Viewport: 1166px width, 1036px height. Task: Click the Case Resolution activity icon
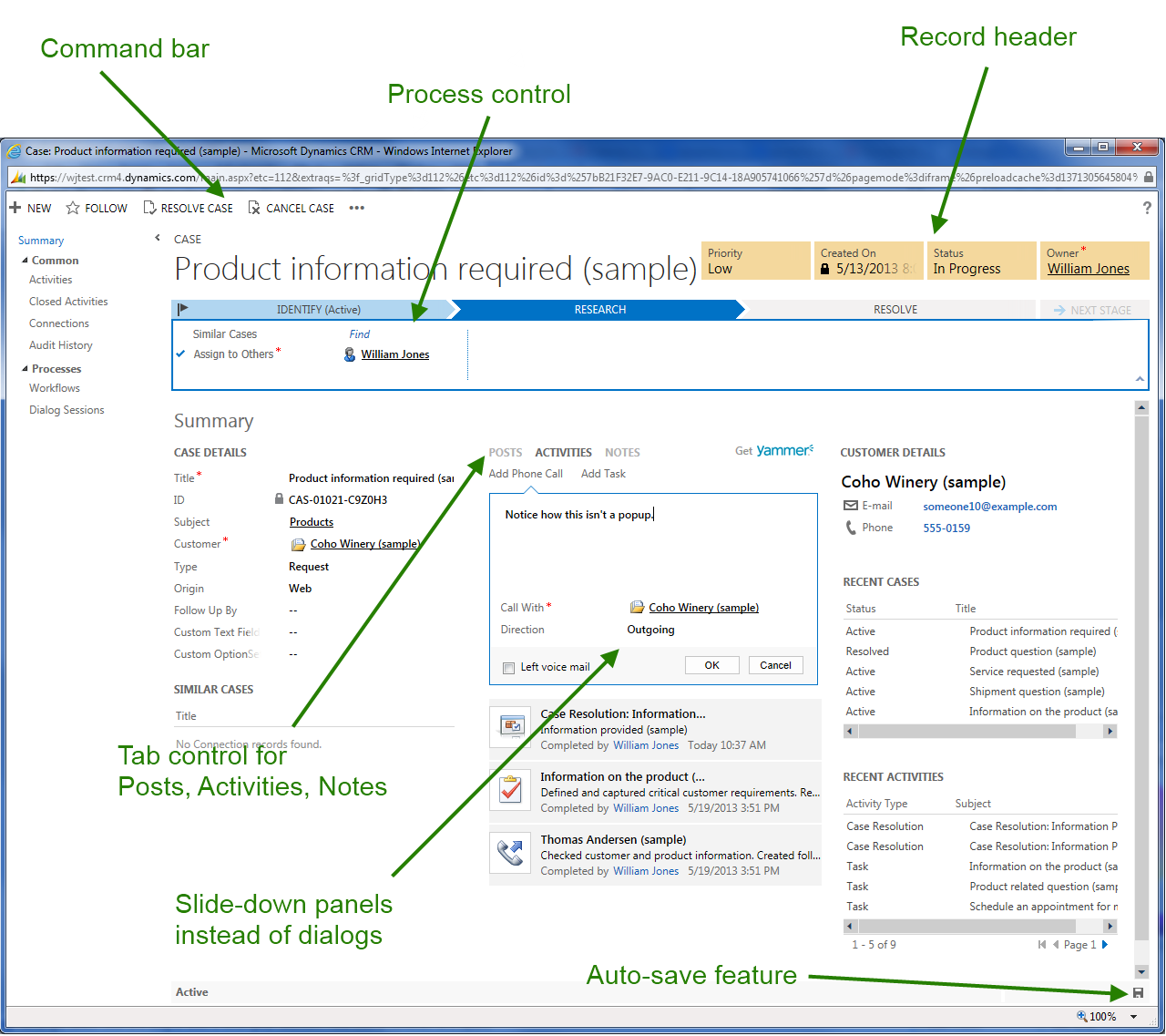511,727
